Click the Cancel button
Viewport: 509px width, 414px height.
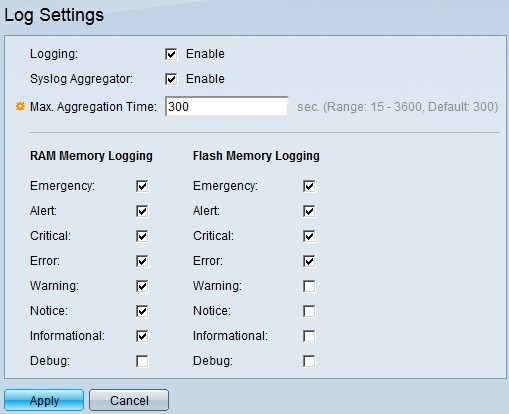[x=129, y=400]
